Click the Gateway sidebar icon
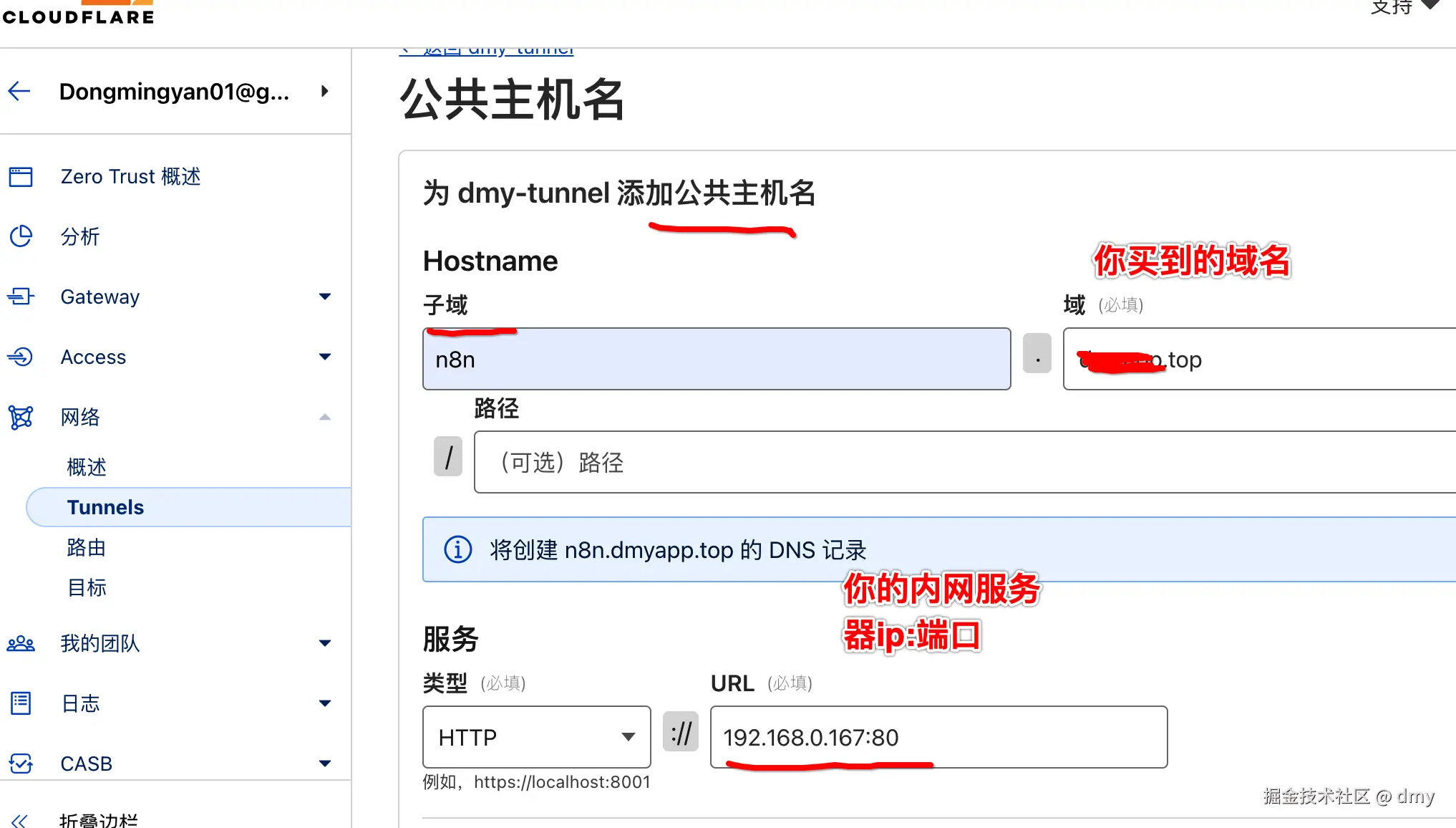 [x=21, y=297]
